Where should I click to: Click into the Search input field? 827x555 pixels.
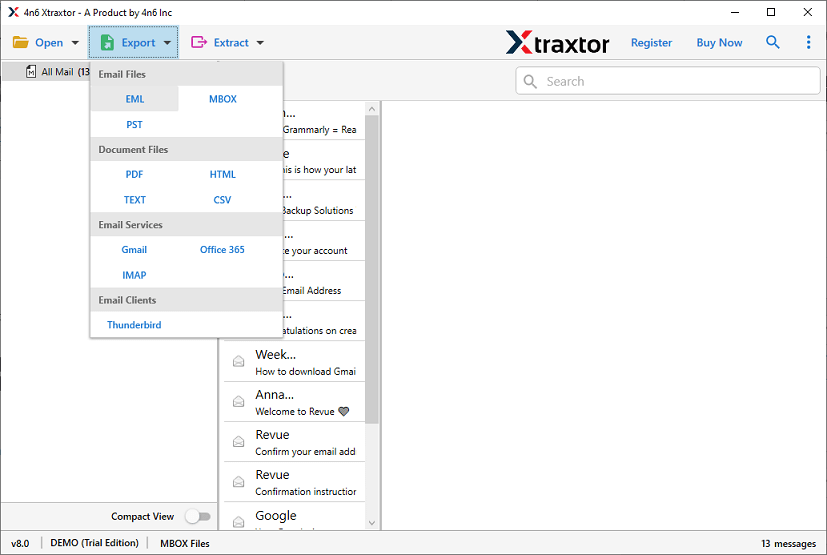(x=668, y=81)
